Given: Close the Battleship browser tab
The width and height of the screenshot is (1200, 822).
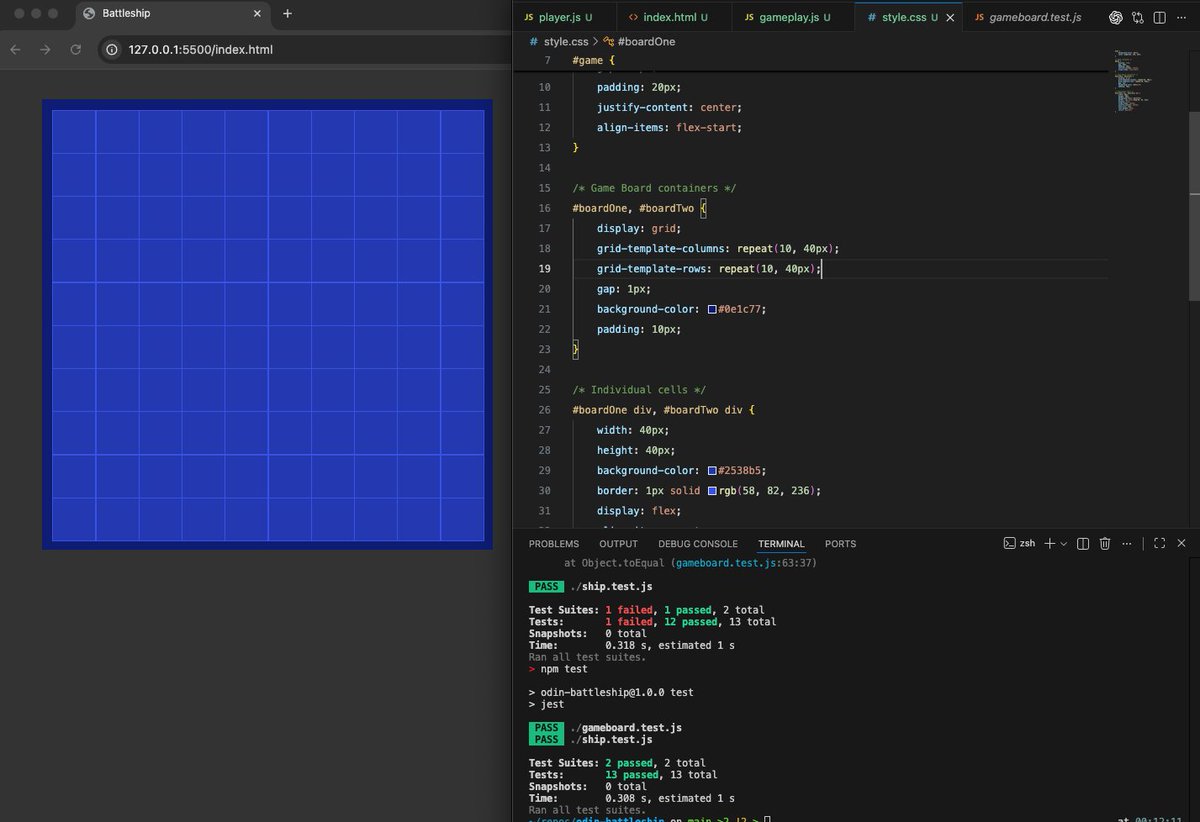Looking at the screenshot, I should point(257,14).
